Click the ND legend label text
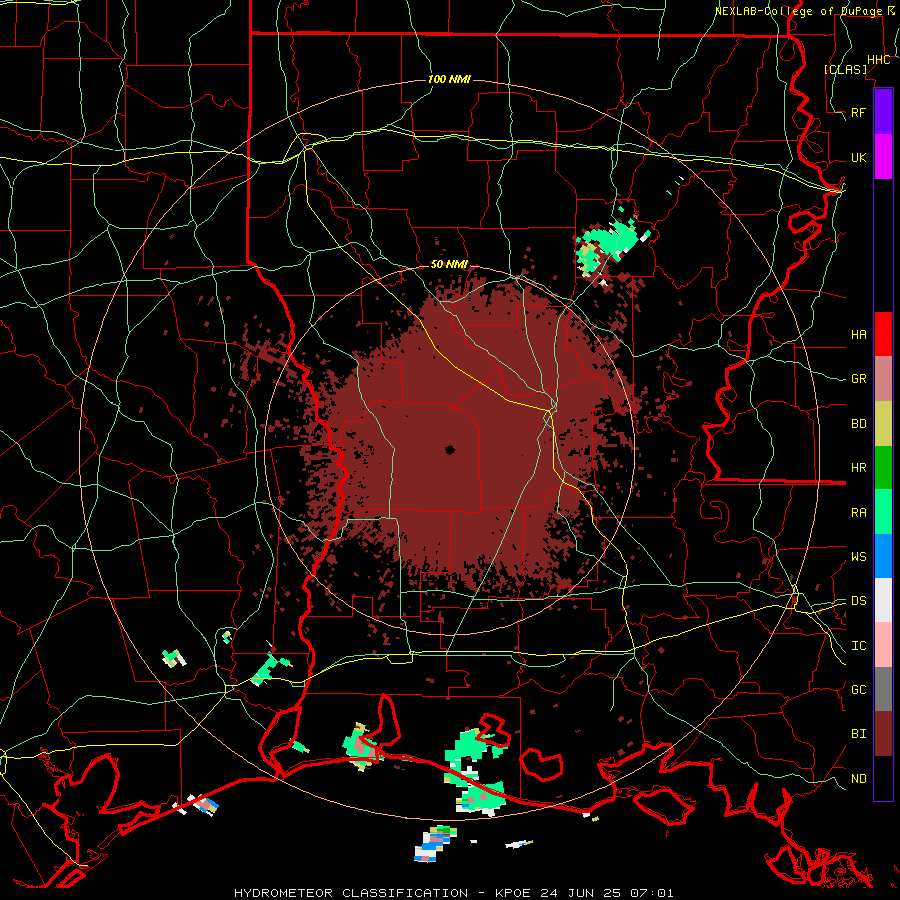 click(859, 778)
